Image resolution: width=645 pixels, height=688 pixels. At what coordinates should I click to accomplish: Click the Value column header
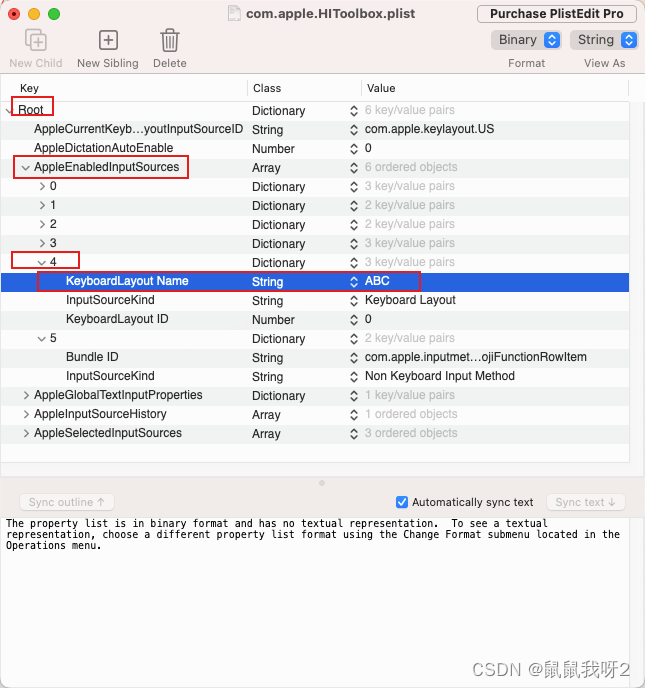[x=381, y=88]
